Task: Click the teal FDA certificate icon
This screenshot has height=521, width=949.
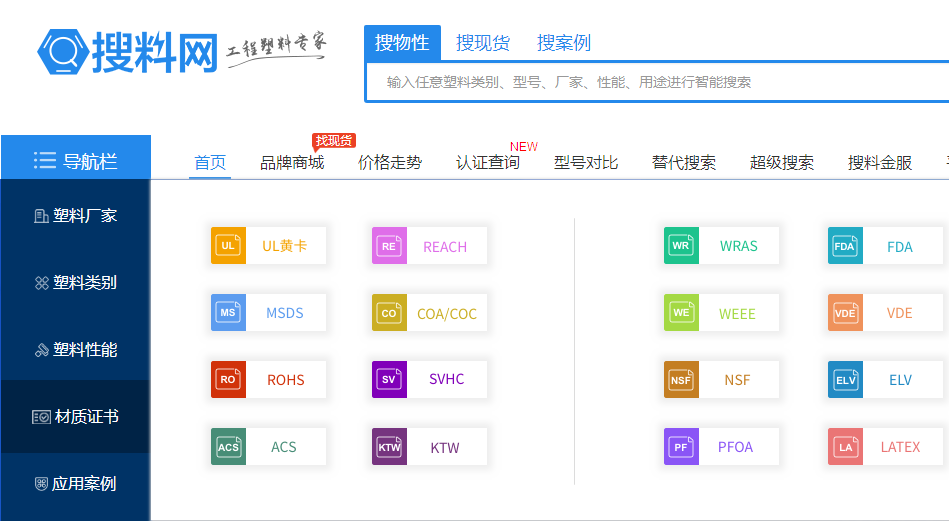Action: pyautogui.click(x=845, y=246)
